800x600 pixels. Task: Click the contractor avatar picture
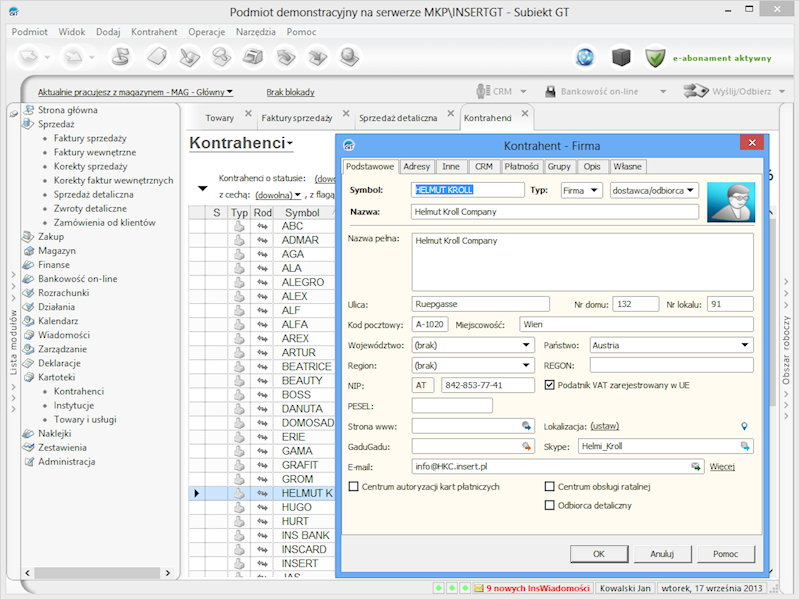tap(731, 202)
